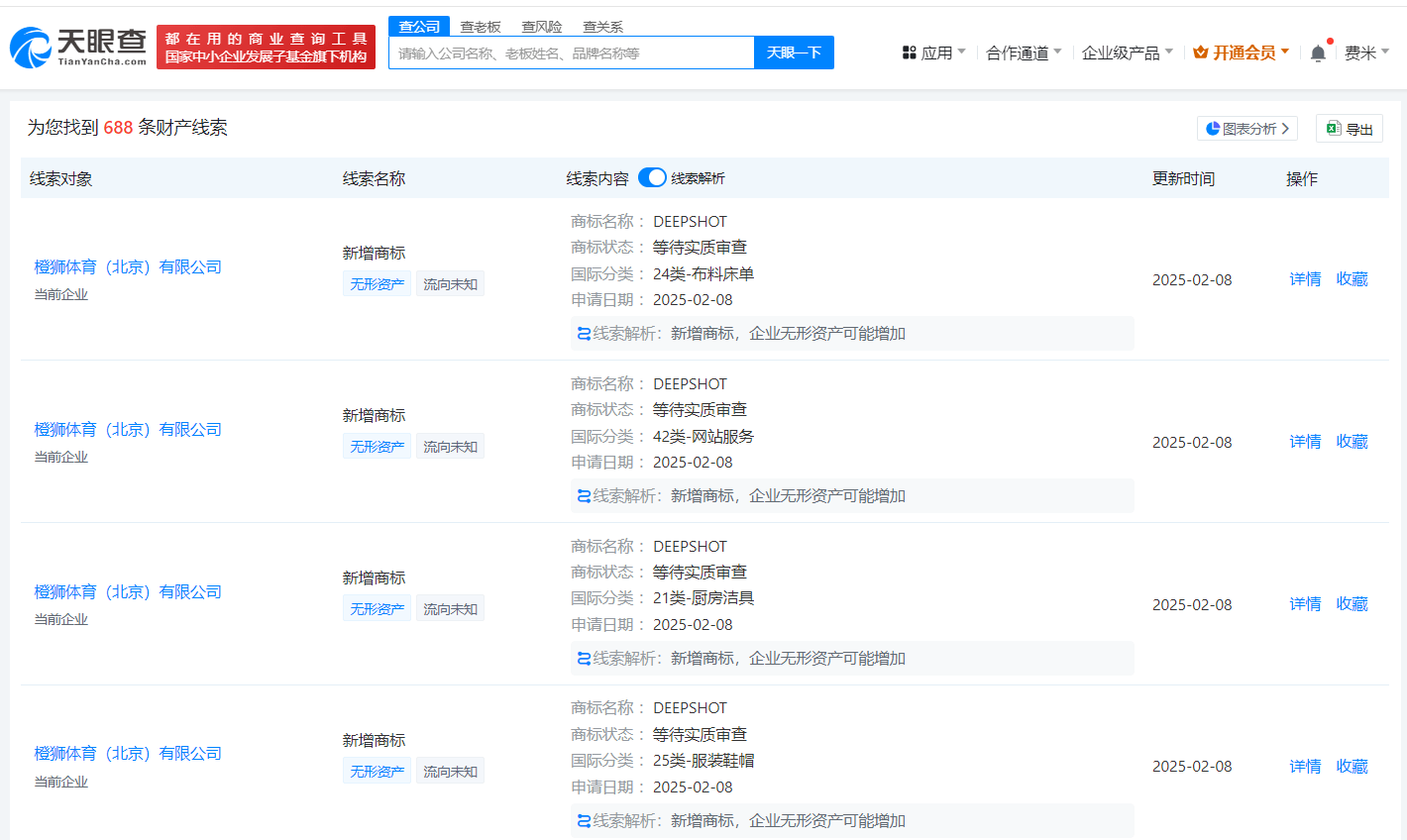Screen dimensions: 1407x840
Task: Click clue analysis icon in first row
Action: point(584,334)
